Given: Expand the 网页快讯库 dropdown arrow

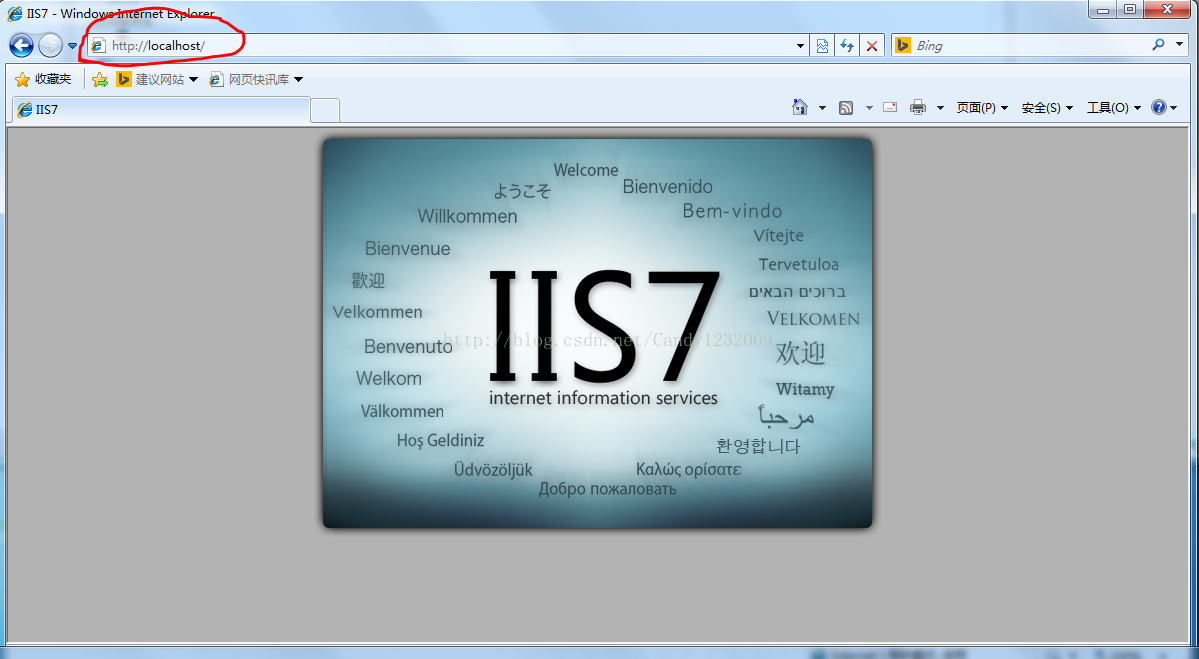Looking at the screenshot, I should [298, 80].
